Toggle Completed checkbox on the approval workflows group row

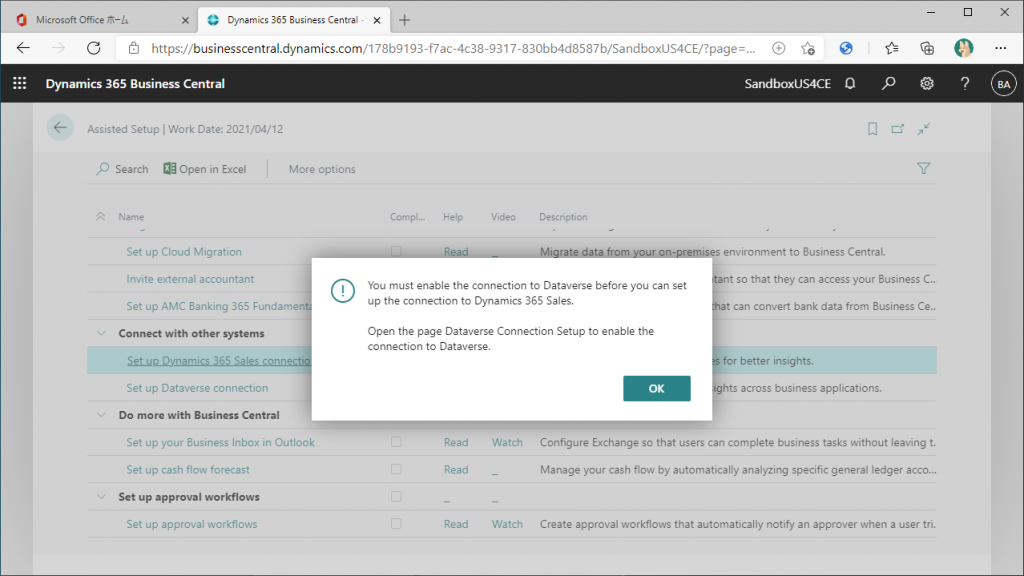click(396, 497)
